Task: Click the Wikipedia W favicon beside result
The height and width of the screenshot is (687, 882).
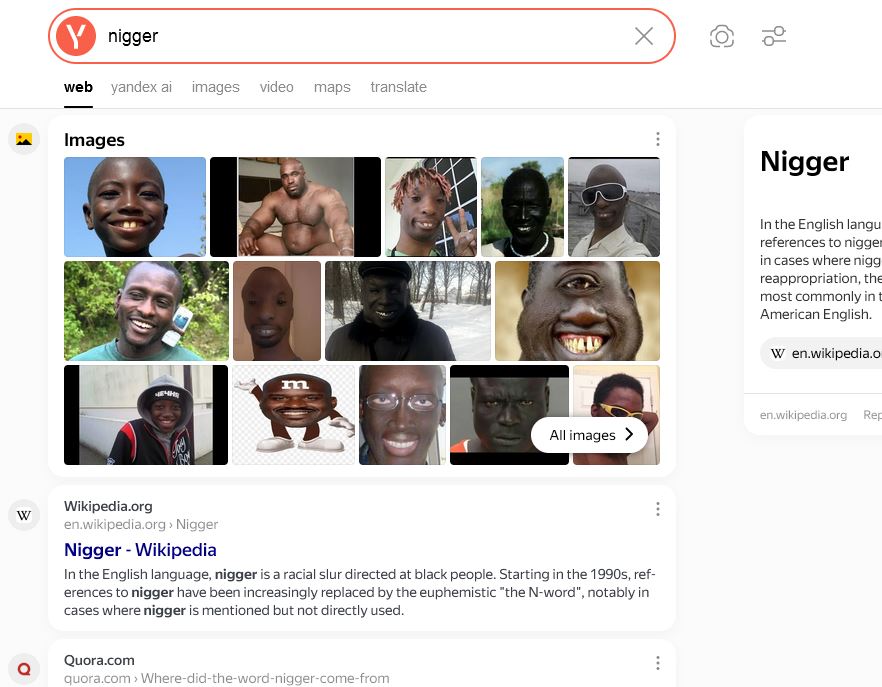Action: 24,515
